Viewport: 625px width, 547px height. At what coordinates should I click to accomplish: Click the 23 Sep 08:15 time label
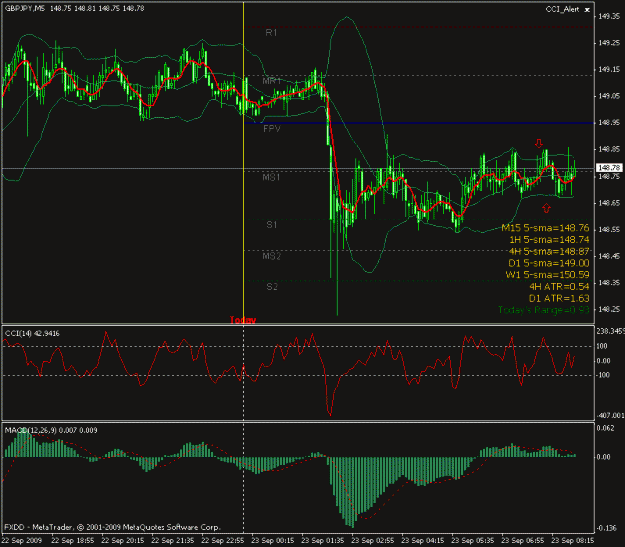[573, 541]
